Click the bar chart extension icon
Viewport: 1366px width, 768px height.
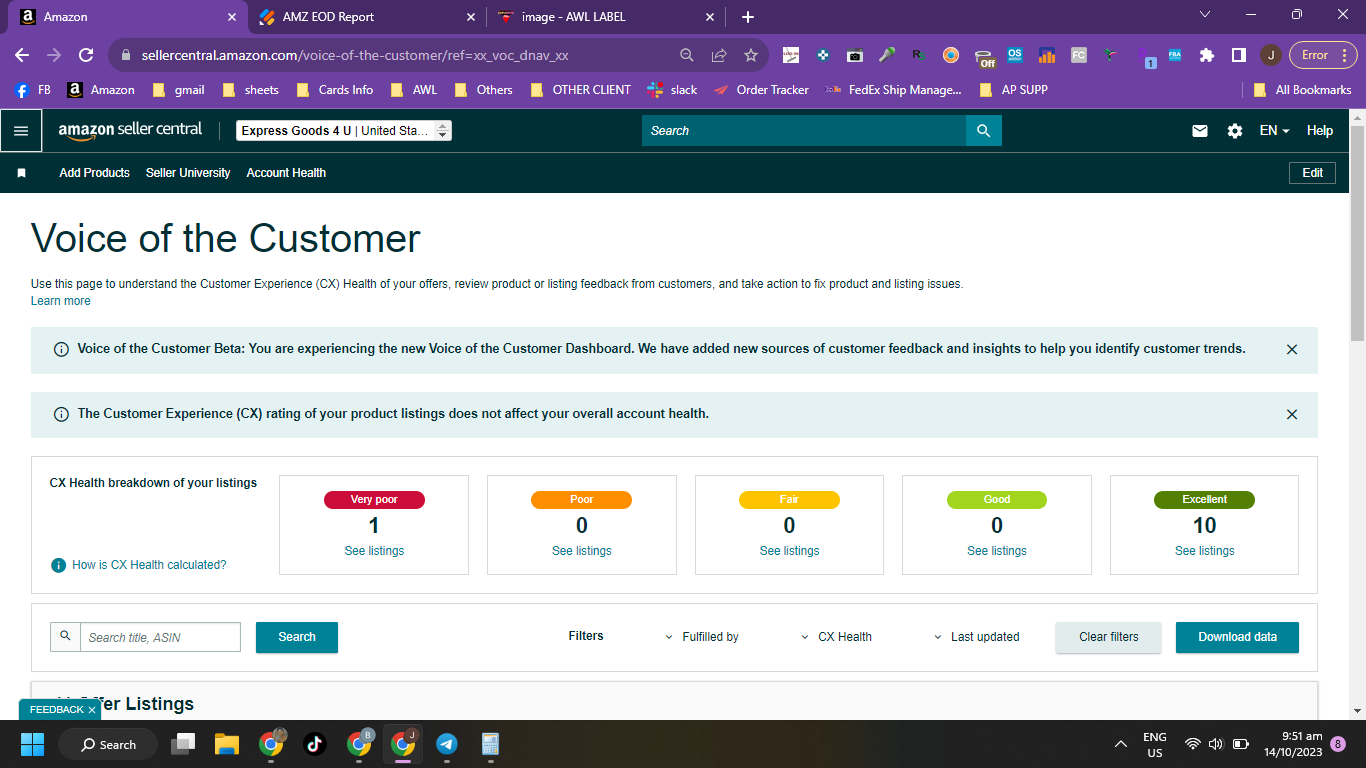coord(1047,55)
